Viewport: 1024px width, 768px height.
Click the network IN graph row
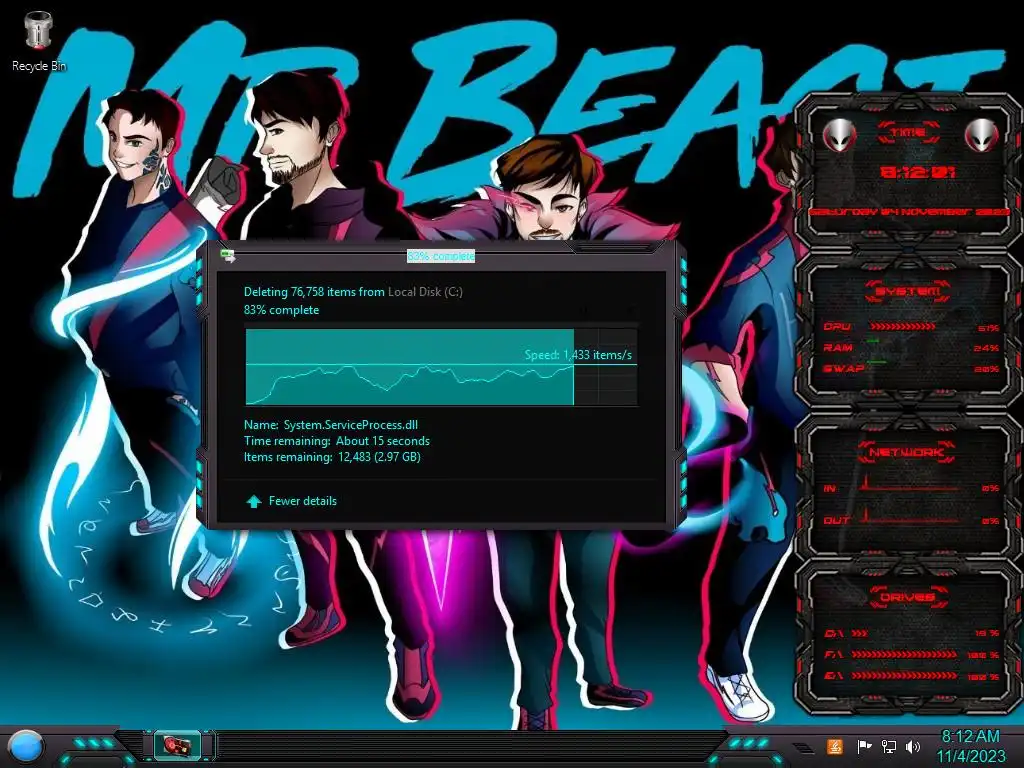tap(910, 485)
